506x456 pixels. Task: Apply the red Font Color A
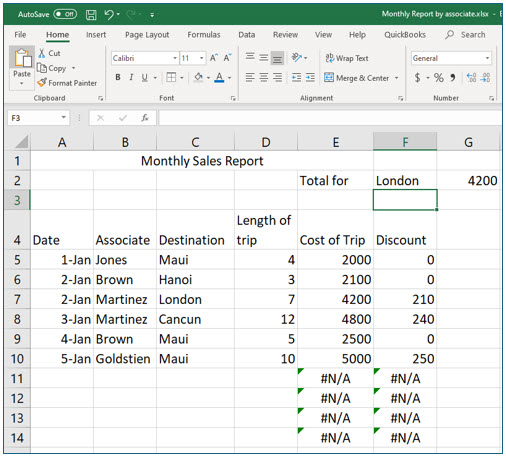tap(219, 77)
